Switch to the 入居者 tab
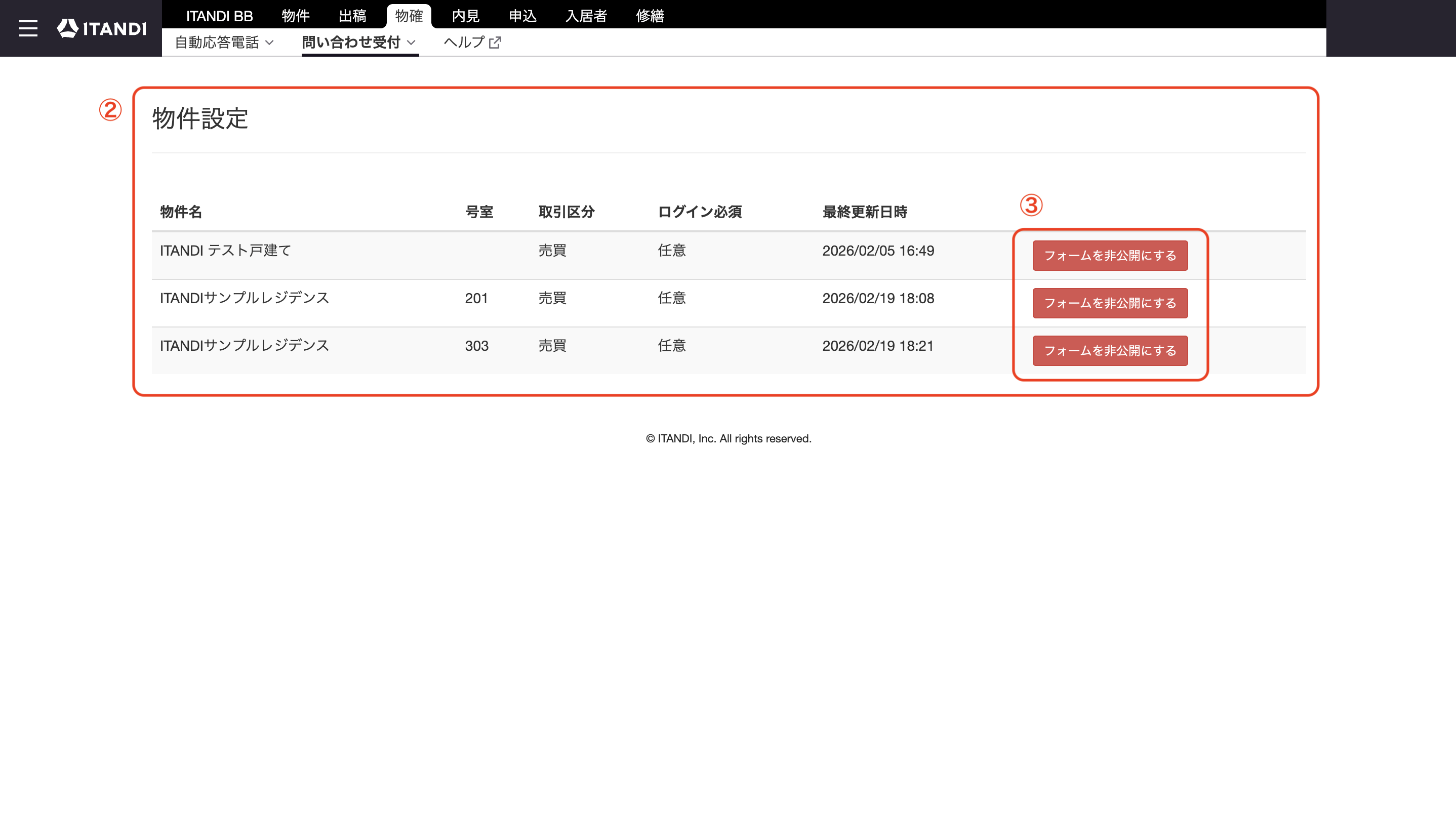Screen dimensions: 1456x820 point(586,16)
